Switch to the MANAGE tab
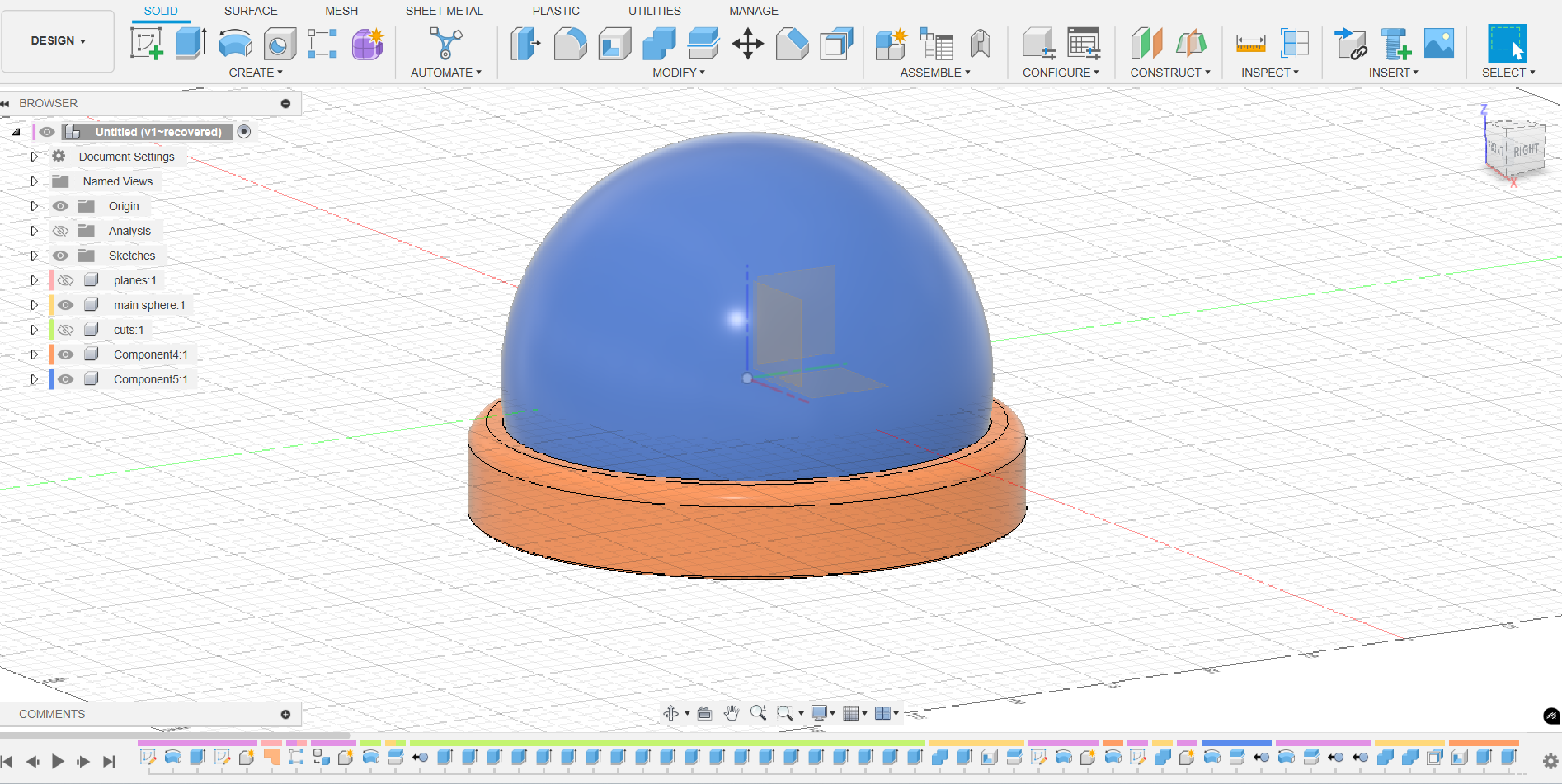This screenshot has width=1562, height=784. pos(754,11)
